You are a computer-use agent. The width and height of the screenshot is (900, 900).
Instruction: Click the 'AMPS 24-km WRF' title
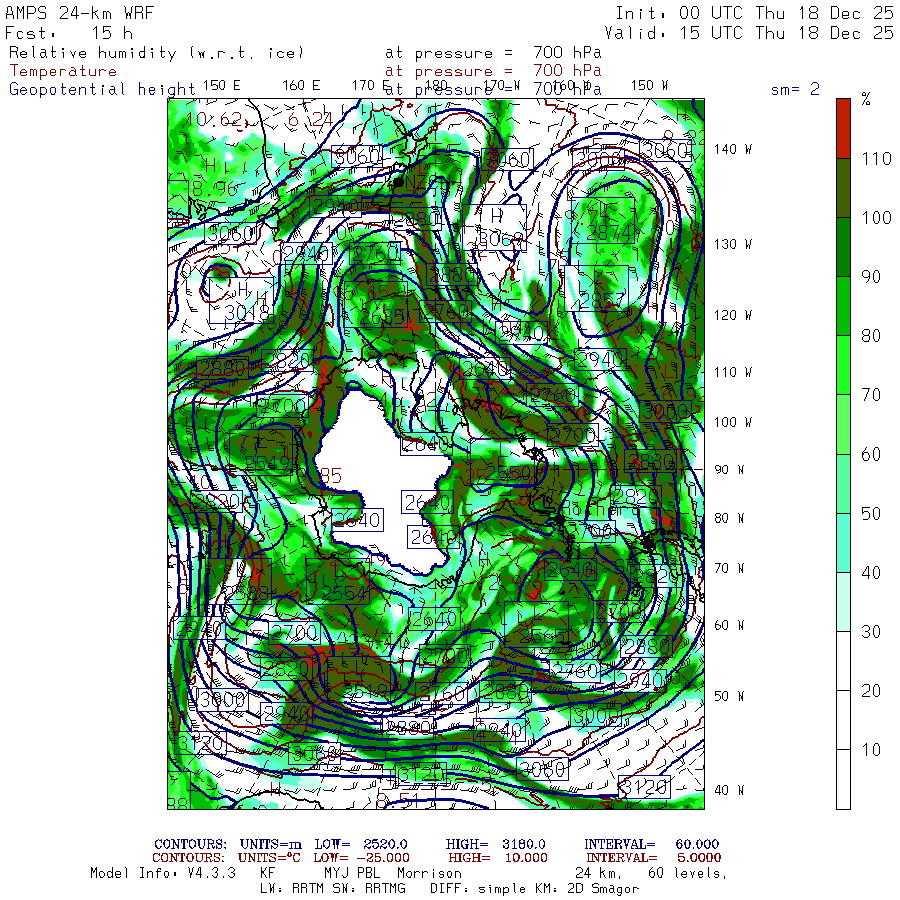79,13
